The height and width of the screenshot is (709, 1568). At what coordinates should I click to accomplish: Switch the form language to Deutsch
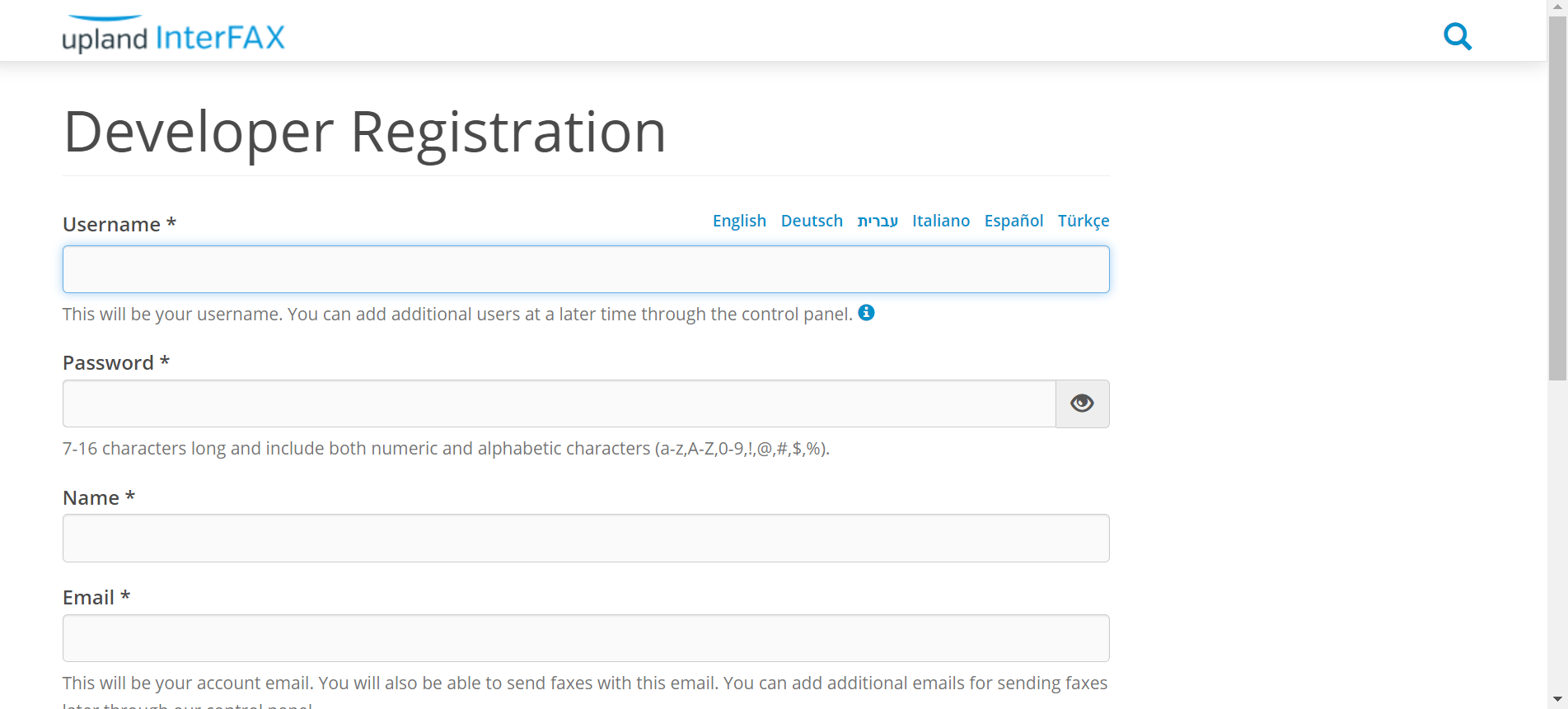tap(812, 221)
